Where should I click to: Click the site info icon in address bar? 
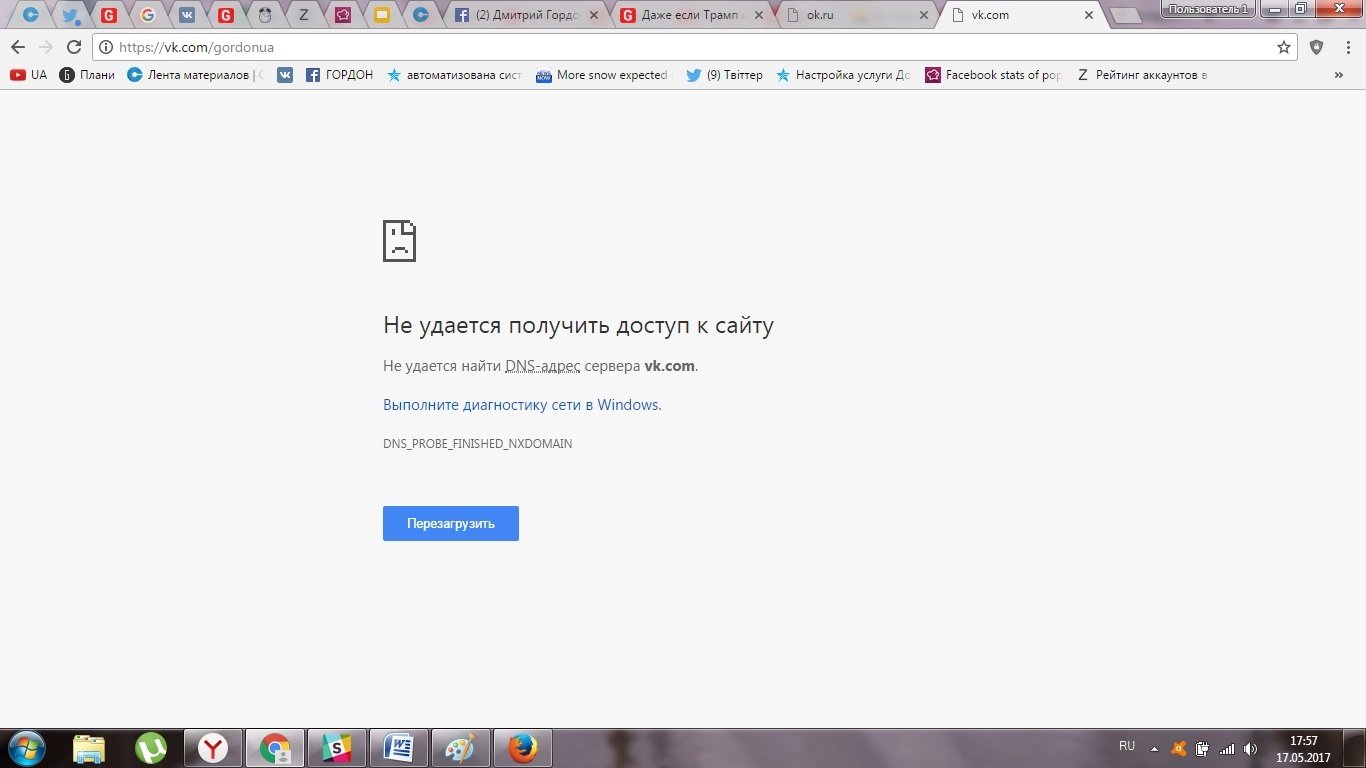[x=106, y=47]
